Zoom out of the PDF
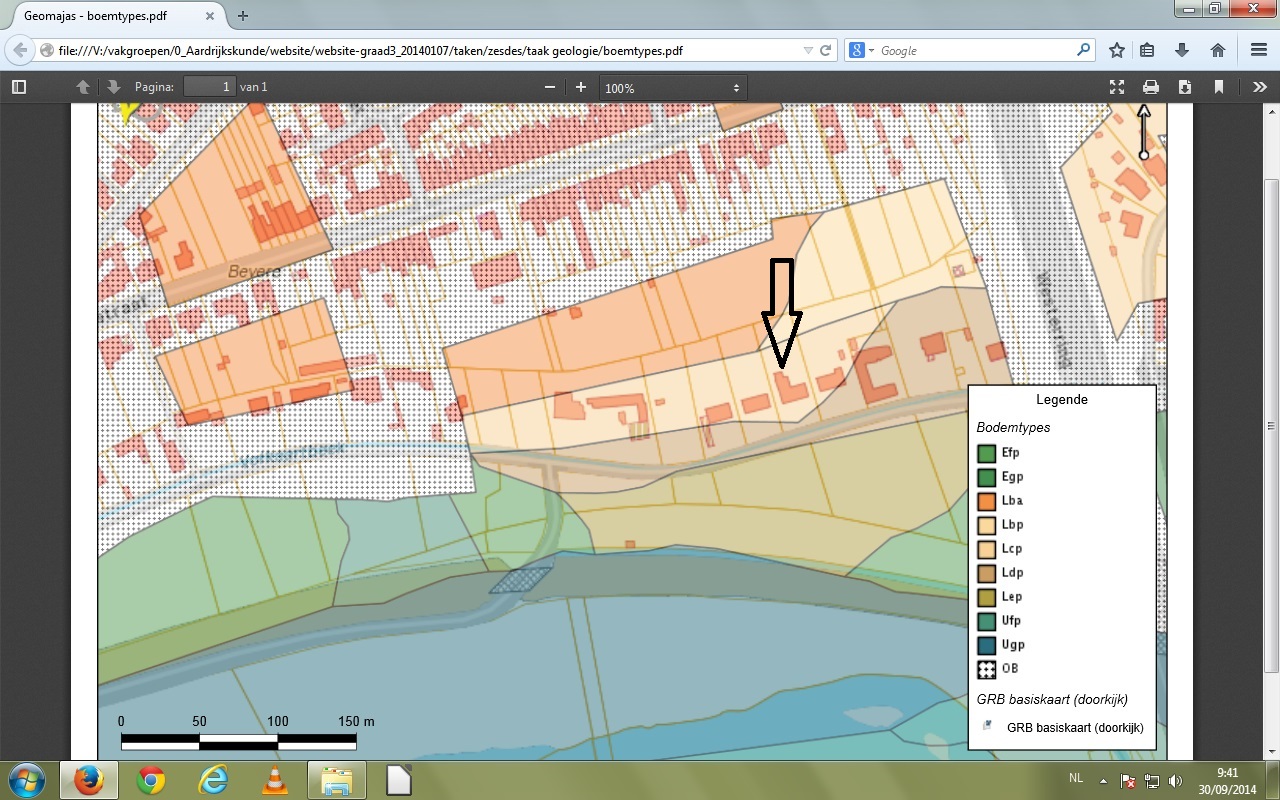This screenshot has width=1280, height=800. coord(550,88)
